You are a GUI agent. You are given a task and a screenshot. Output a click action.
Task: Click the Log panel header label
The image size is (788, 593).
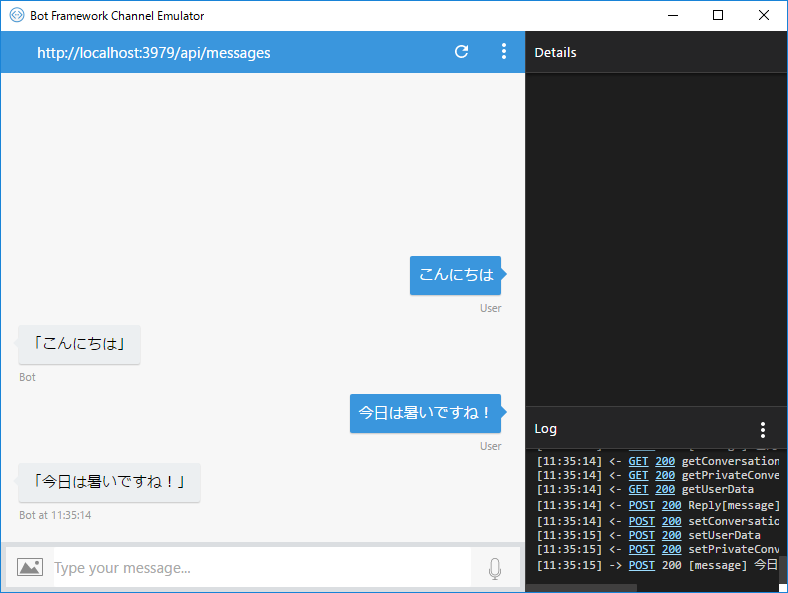pyautogui.click(x=545, y=429)
